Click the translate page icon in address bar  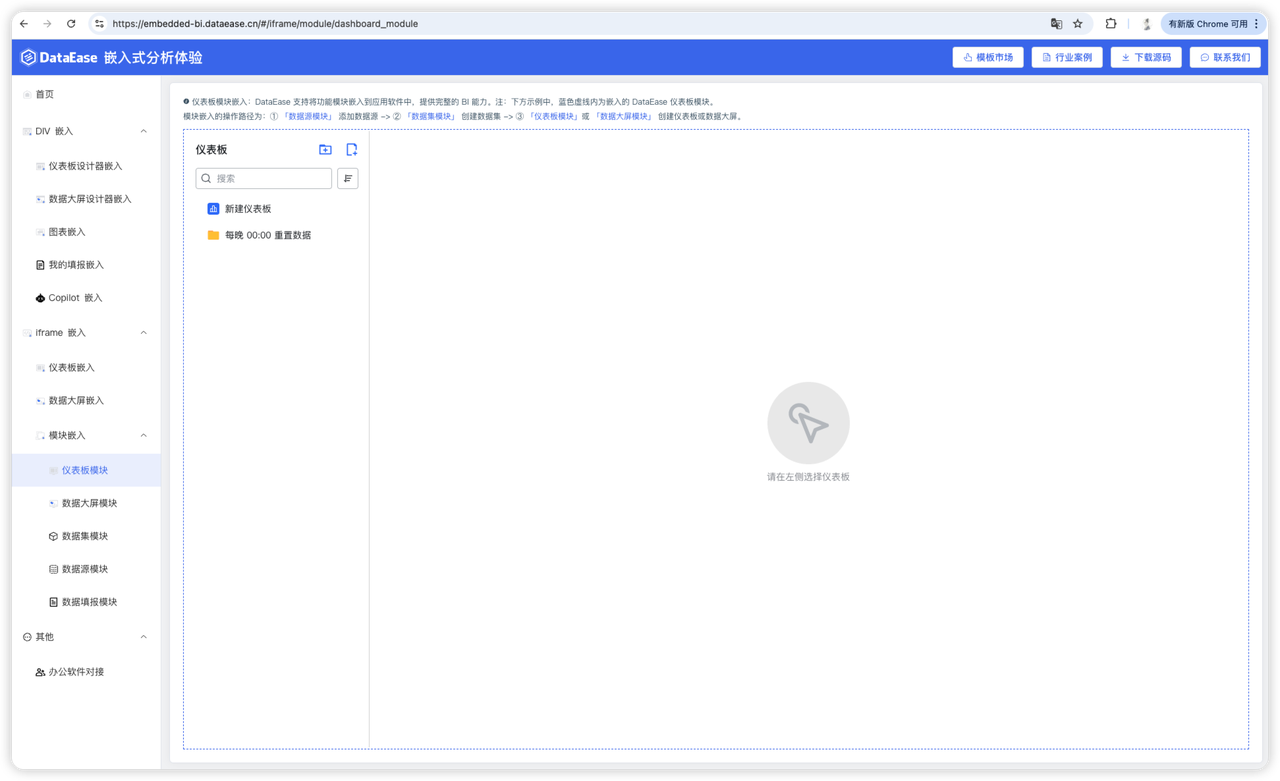tap(1056, 24)
